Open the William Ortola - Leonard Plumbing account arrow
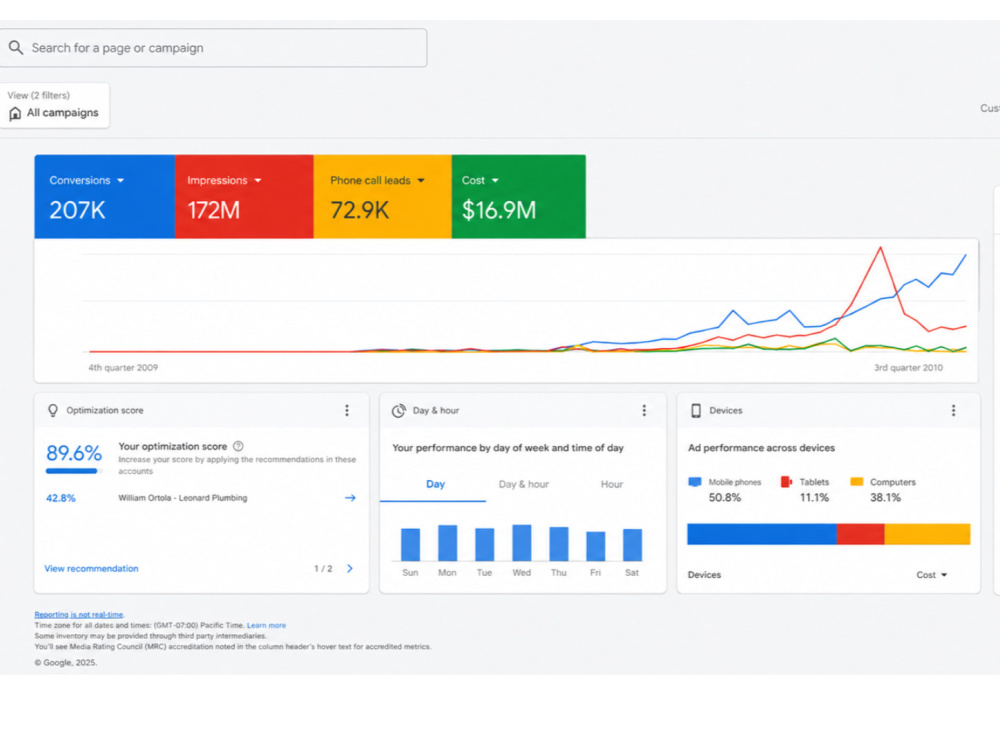The height and width of the screenshot is (750, 1000). [350, 497]
